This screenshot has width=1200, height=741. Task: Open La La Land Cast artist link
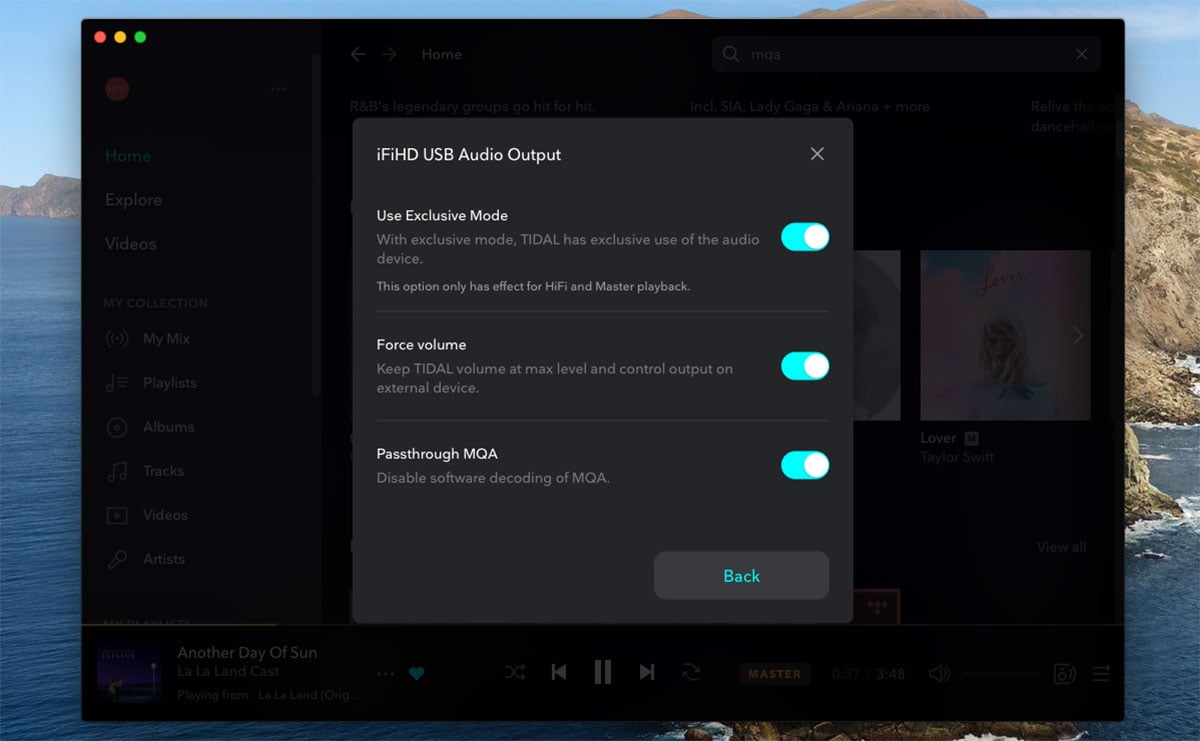(228, 672)
